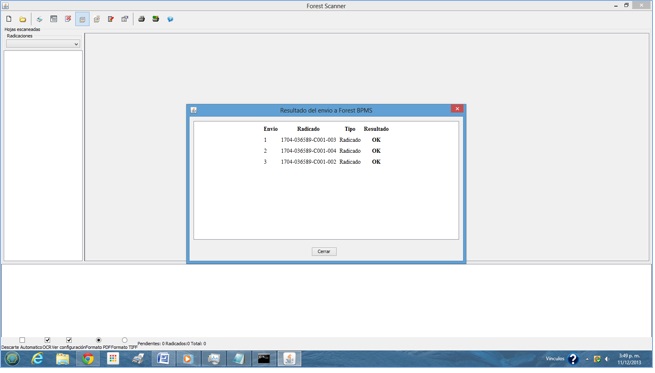
Task: Click the green-topped device toolbar icon
Action: pyautogui.click(x=156, y=19)
